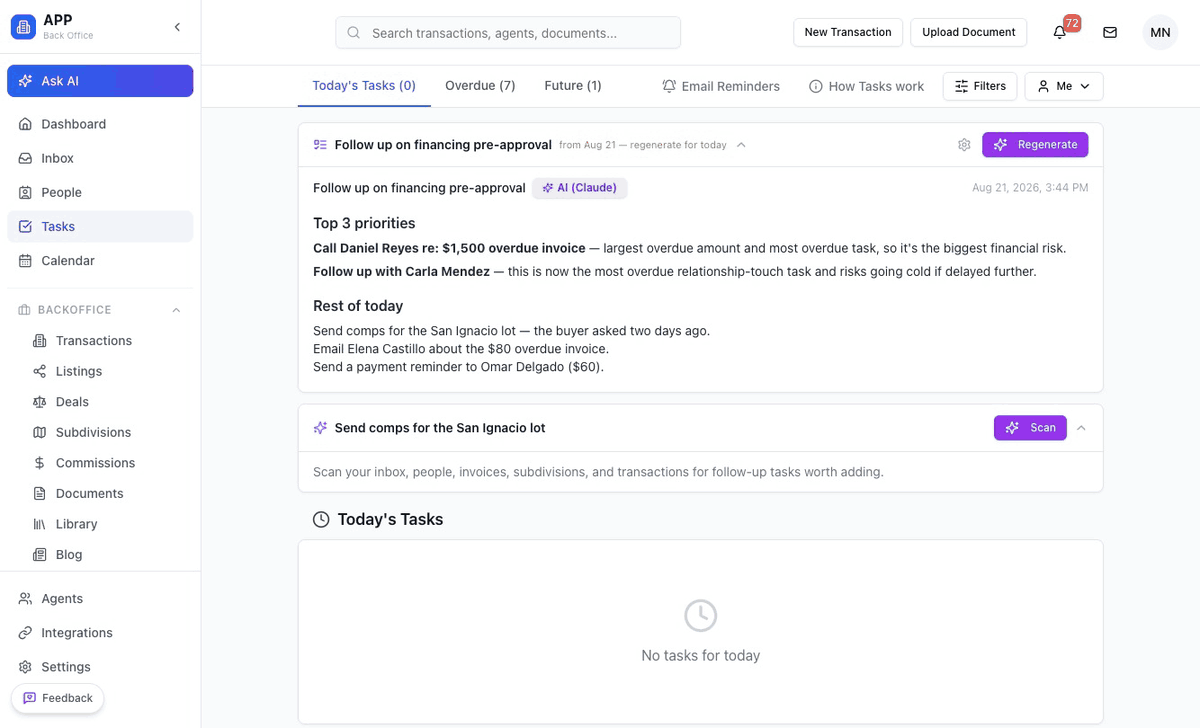Click the Library books icon

coord(40,524)
